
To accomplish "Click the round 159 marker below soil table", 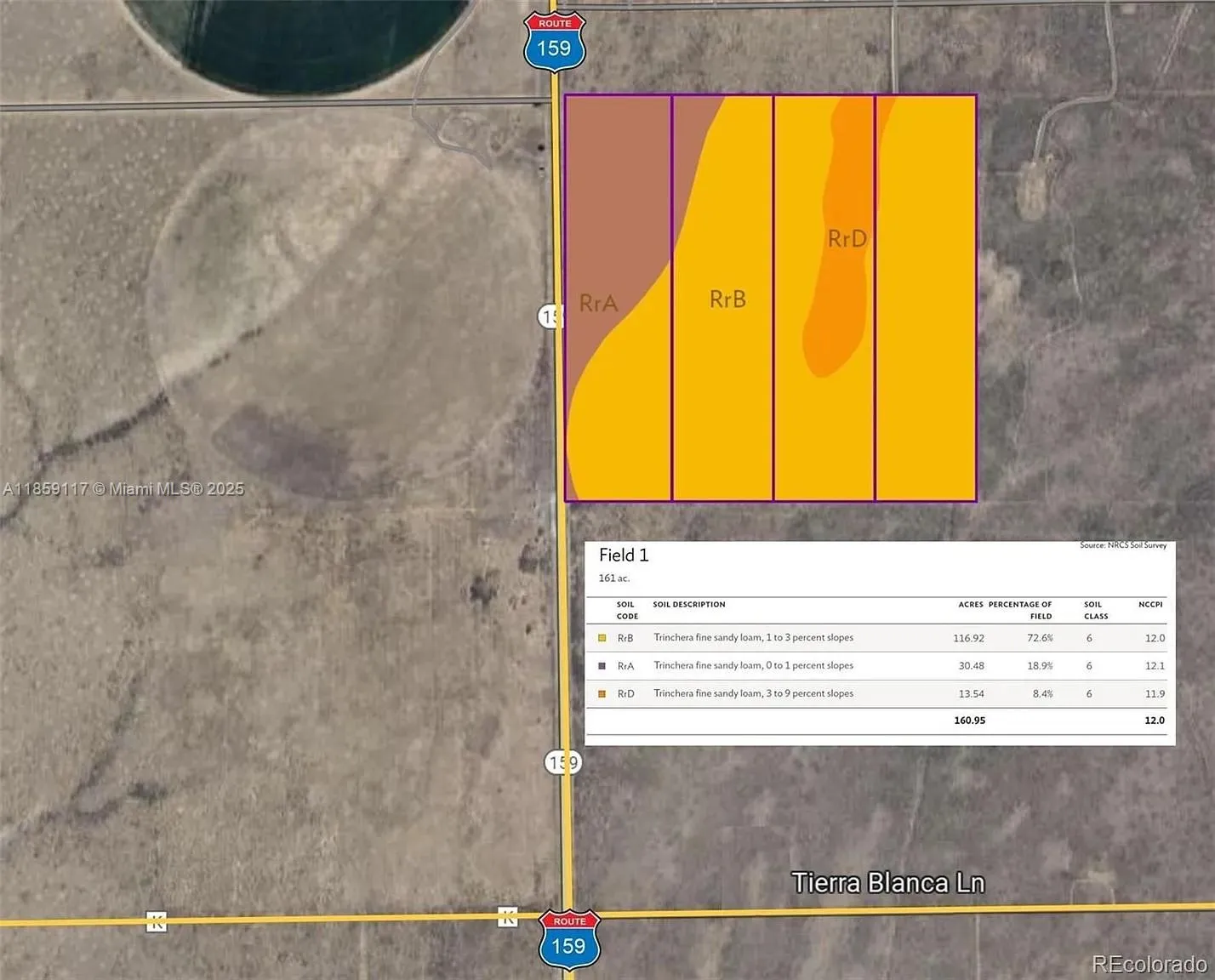I will pyautogui.click(x=562, y=763).
